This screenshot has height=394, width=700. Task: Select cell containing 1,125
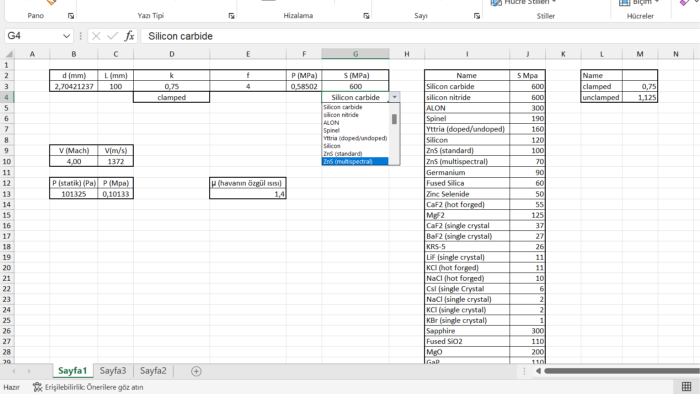click(x=640, y=97)
